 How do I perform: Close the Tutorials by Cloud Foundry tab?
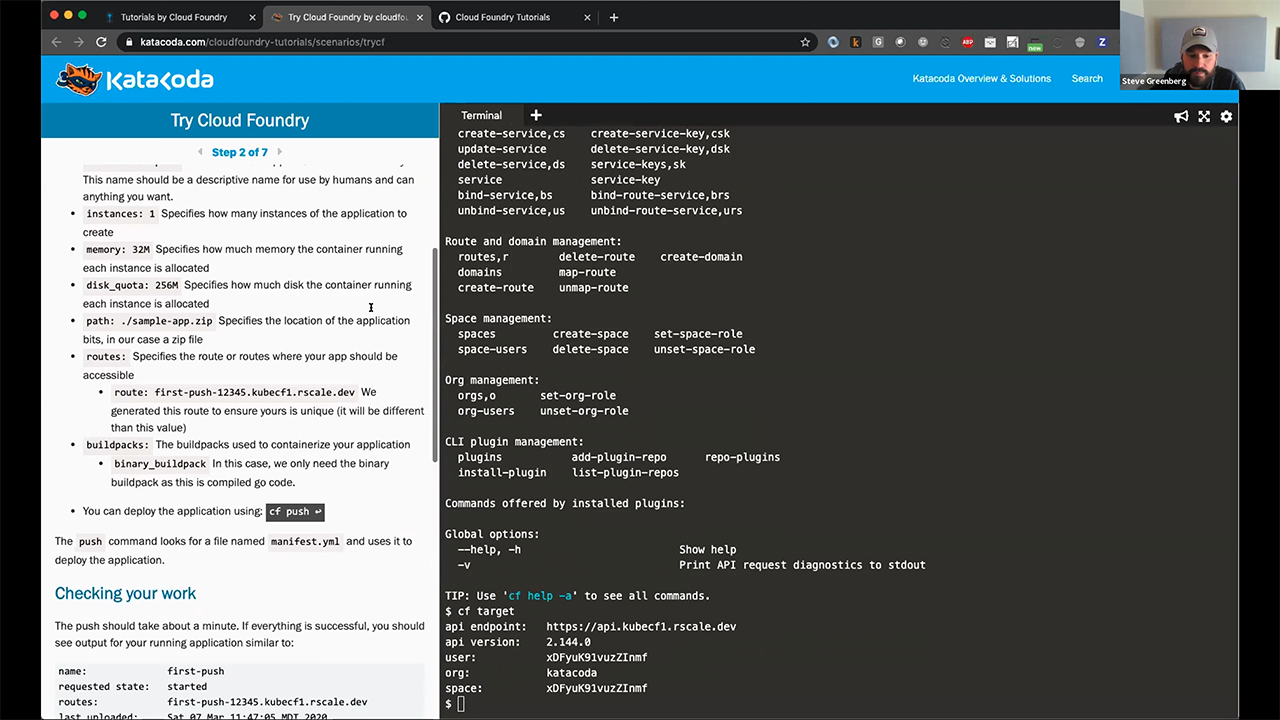click(x=252, y=17)
